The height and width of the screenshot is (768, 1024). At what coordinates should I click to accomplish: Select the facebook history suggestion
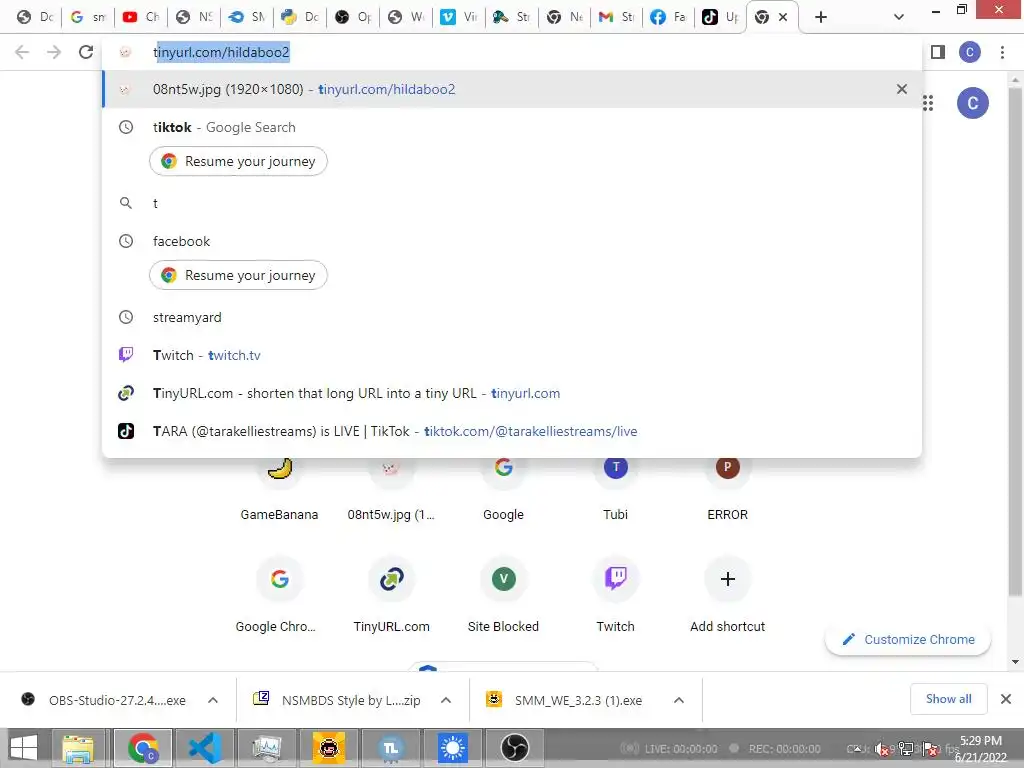point(512,241)
